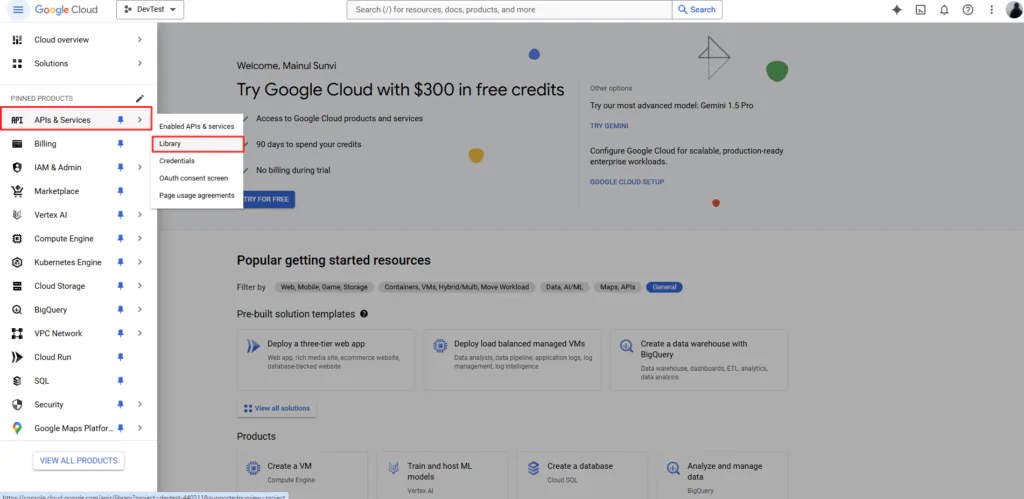The image size is (1024, 499).
Task: Focus the resources search field
Action: (509, 10)
